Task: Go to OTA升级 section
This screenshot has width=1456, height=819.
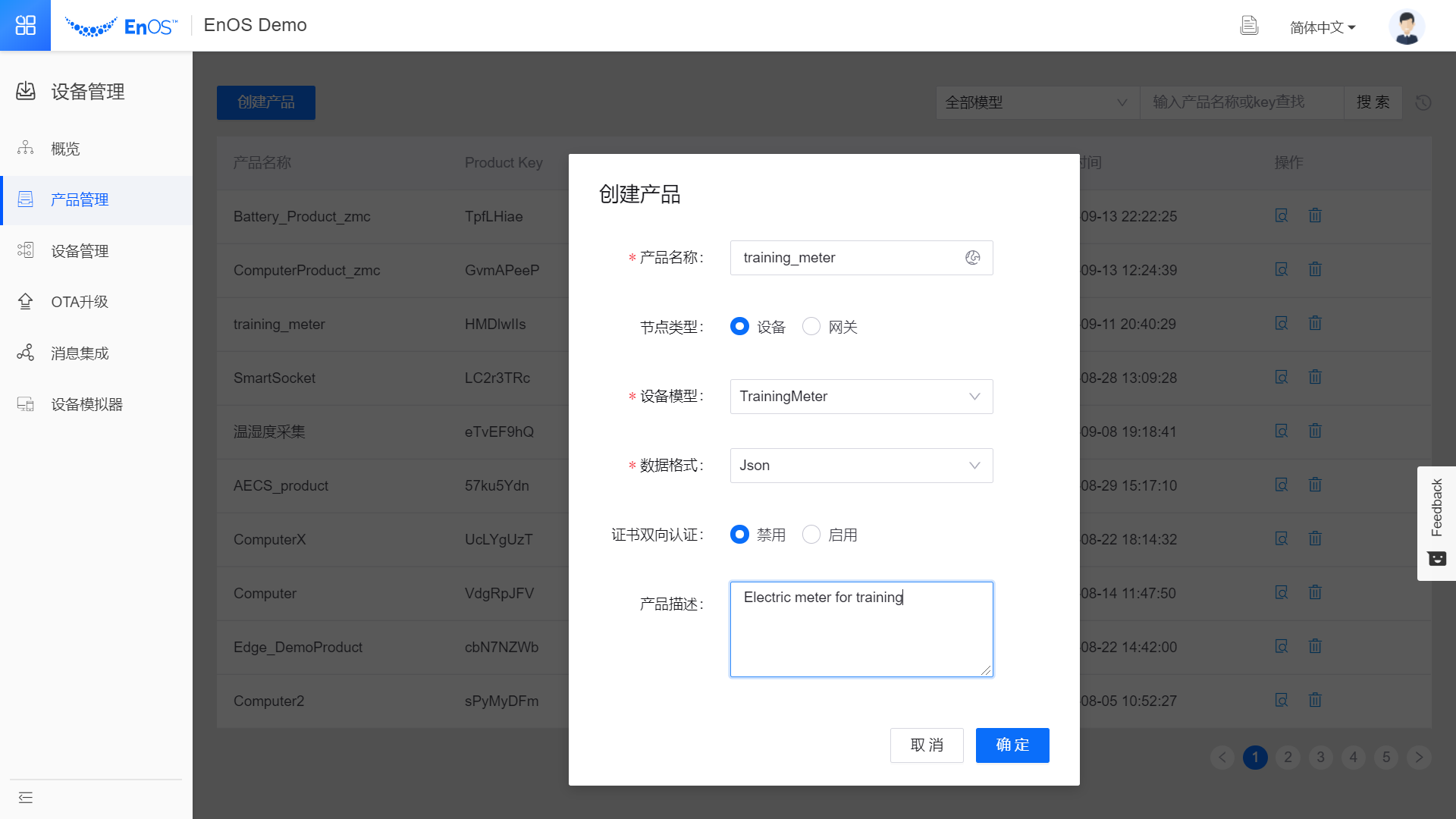Action: pyautogui.click(x=79, y=301)
